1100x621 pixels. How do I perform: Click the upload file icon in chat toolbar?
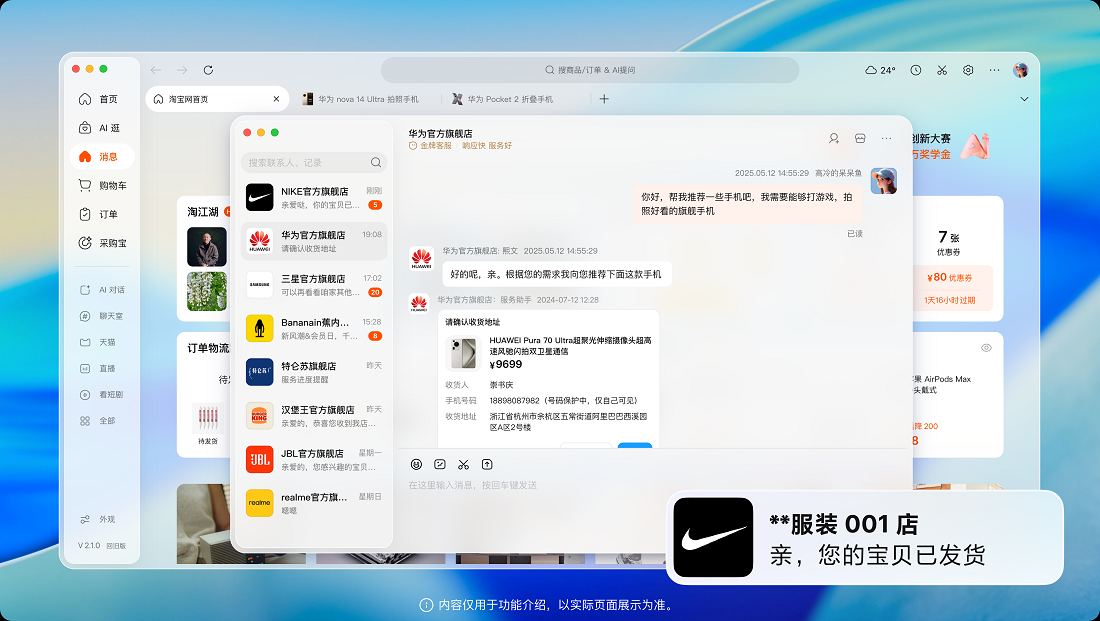[x=487, y=464]
